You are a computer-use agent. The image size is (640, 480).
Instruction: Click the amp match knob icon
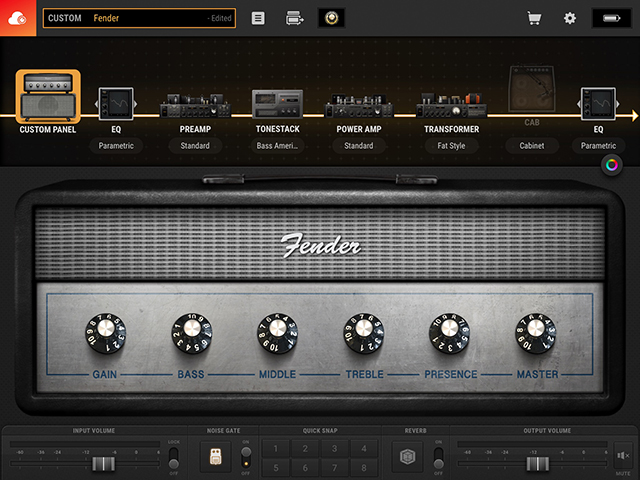(x=331, y=18)
